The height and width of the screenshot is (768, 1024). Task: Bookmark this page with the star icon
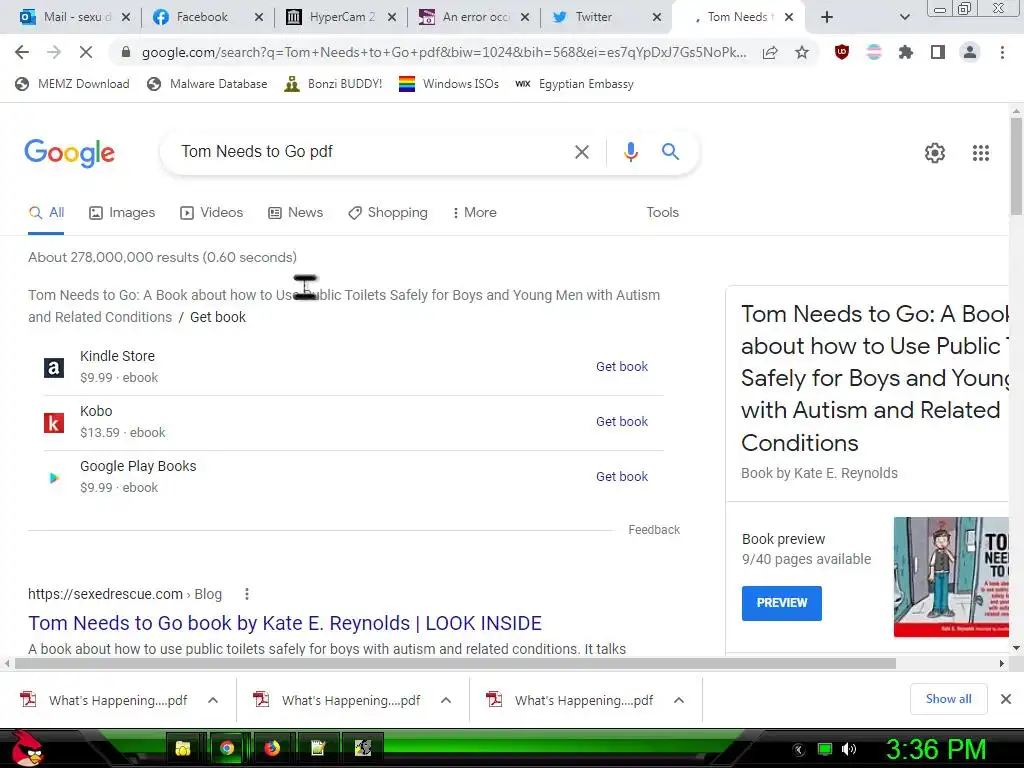pyautogui.click(x=802, y=52)
